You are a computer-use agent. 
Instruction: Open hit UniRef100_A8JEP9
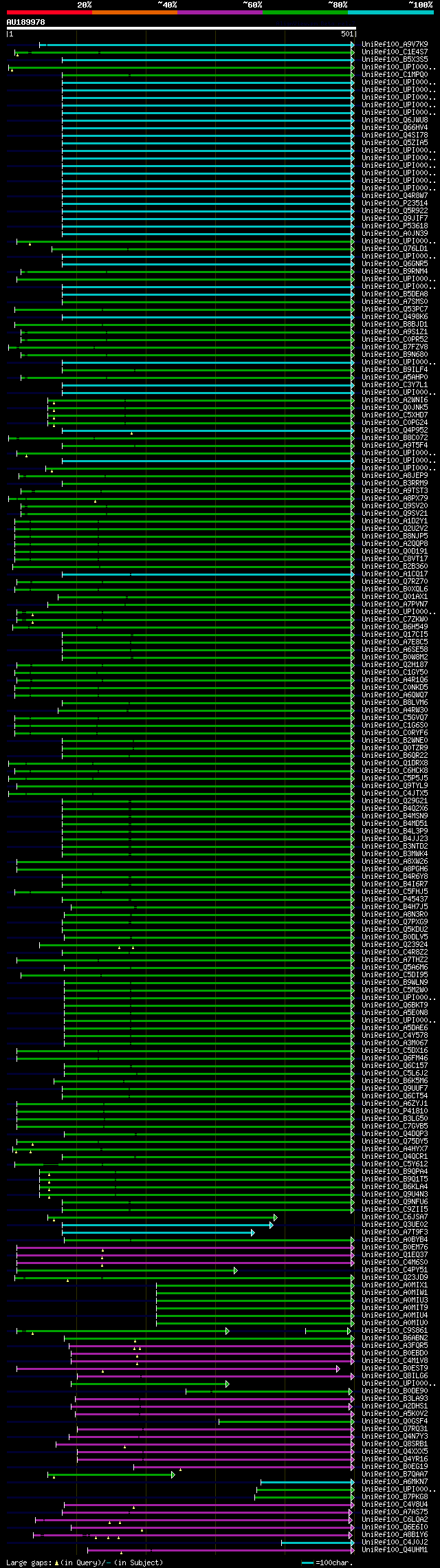pos(395,476)
